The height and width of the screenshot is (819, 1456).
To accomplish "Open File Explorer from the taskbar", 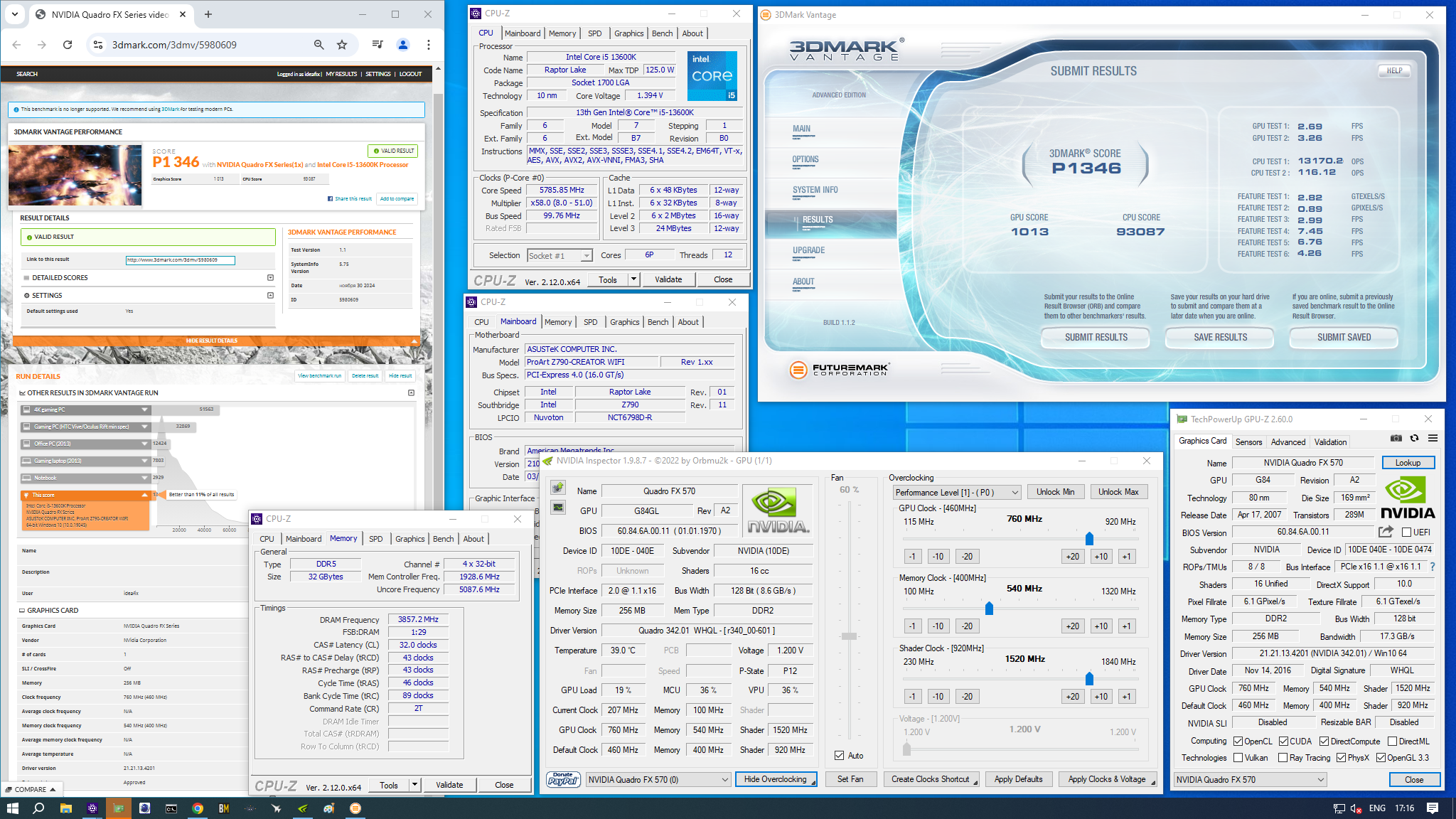I will [65, 808].
